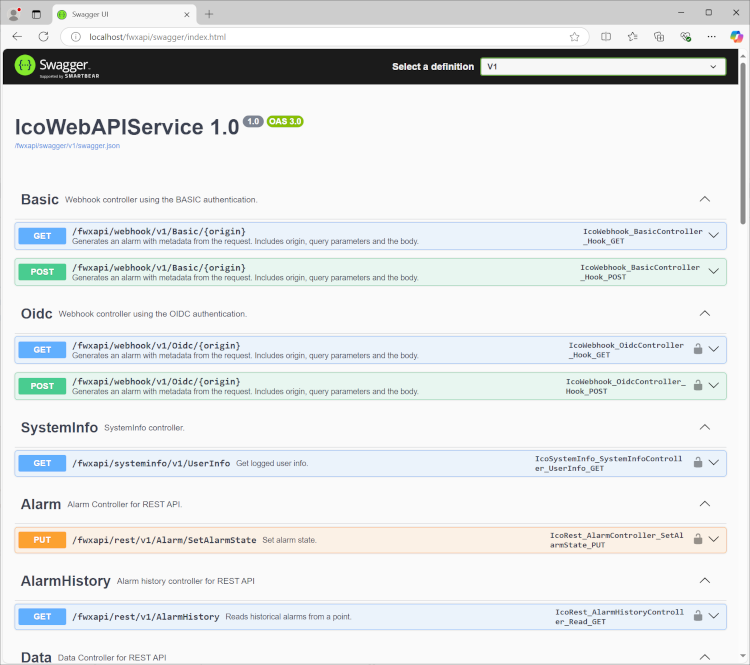Click the Swagger logo
The width and height of the screenshot is (750, 665).
click(x=57, y=66)
